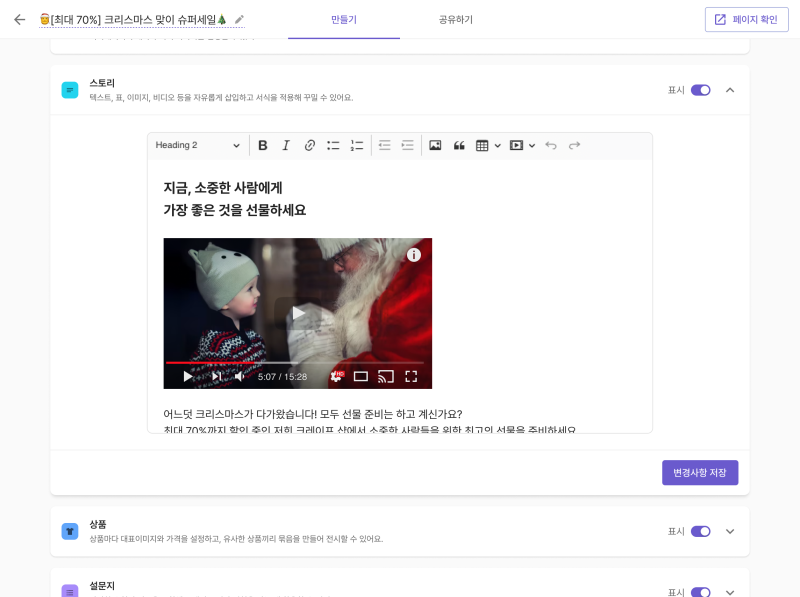Image resolution: width=800 pixels, height=597 pixels.
Task: Undo the last edit
Action: click(x=551, y=145)
